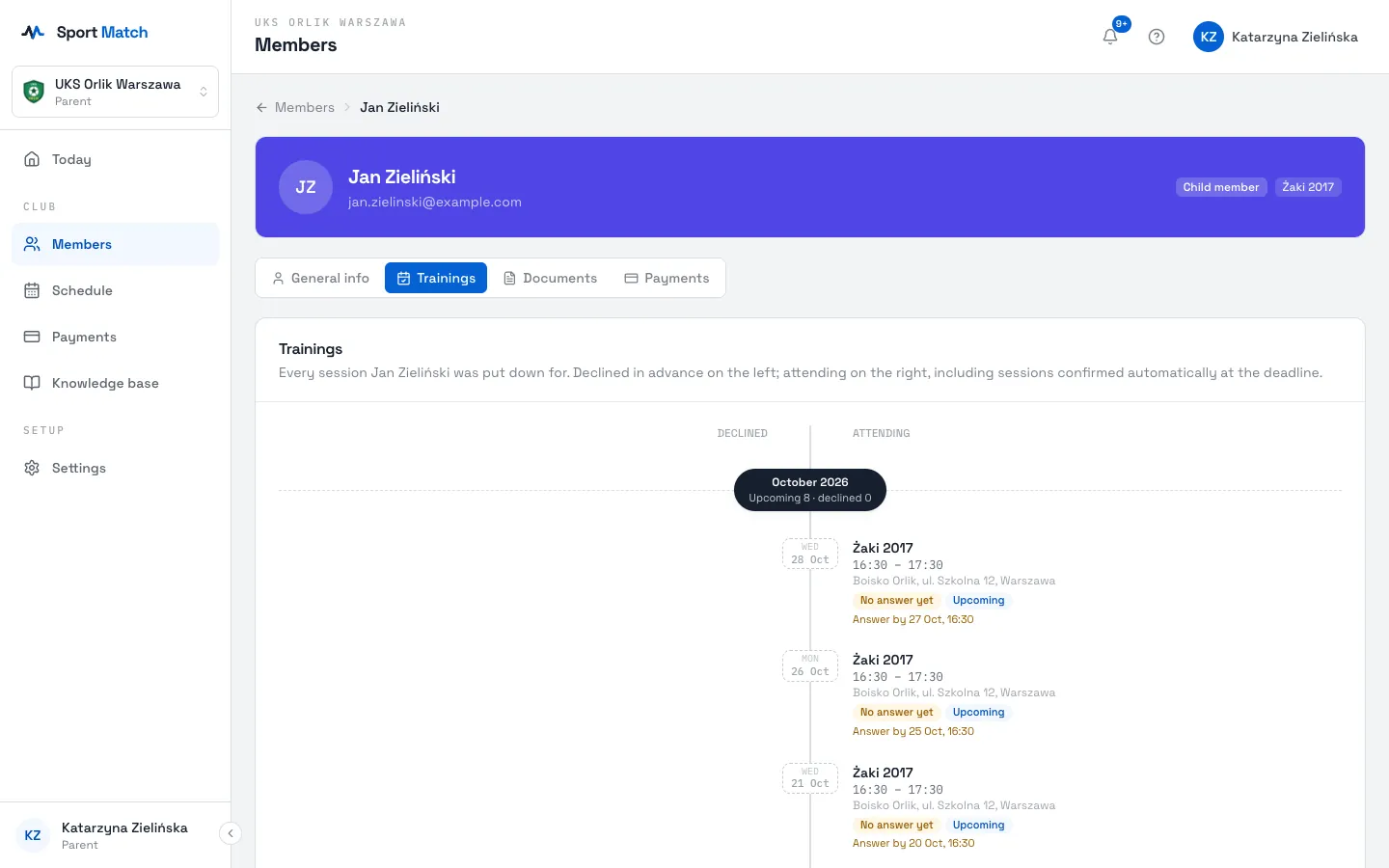This screenshot has height=868, width=1389.
Task: Click the Members breadcrumb link
Action: point(305,107)
